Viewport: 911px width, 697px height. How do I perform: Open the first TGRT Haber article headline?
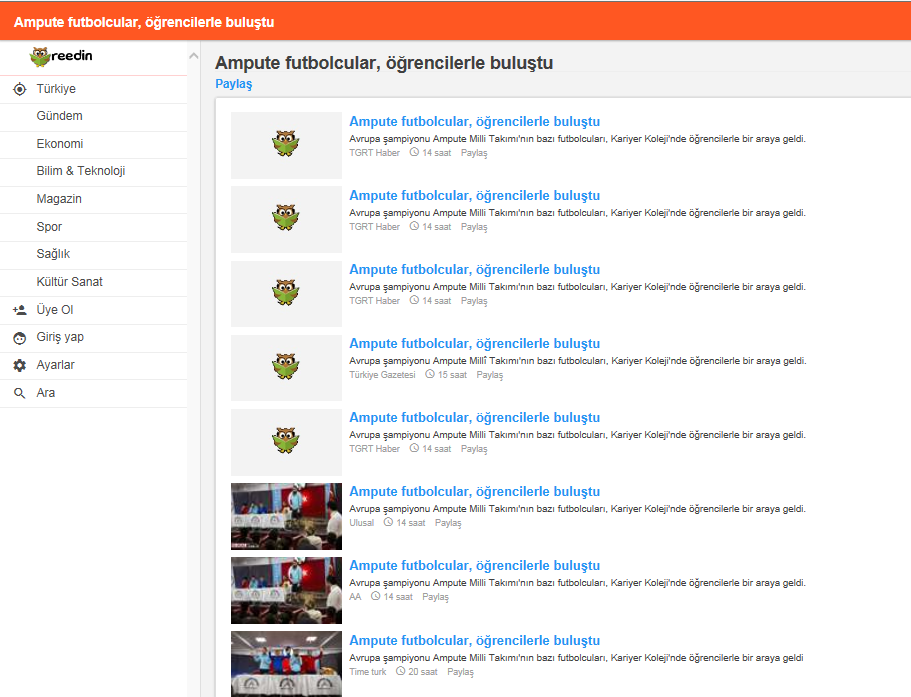click(474, 121)
